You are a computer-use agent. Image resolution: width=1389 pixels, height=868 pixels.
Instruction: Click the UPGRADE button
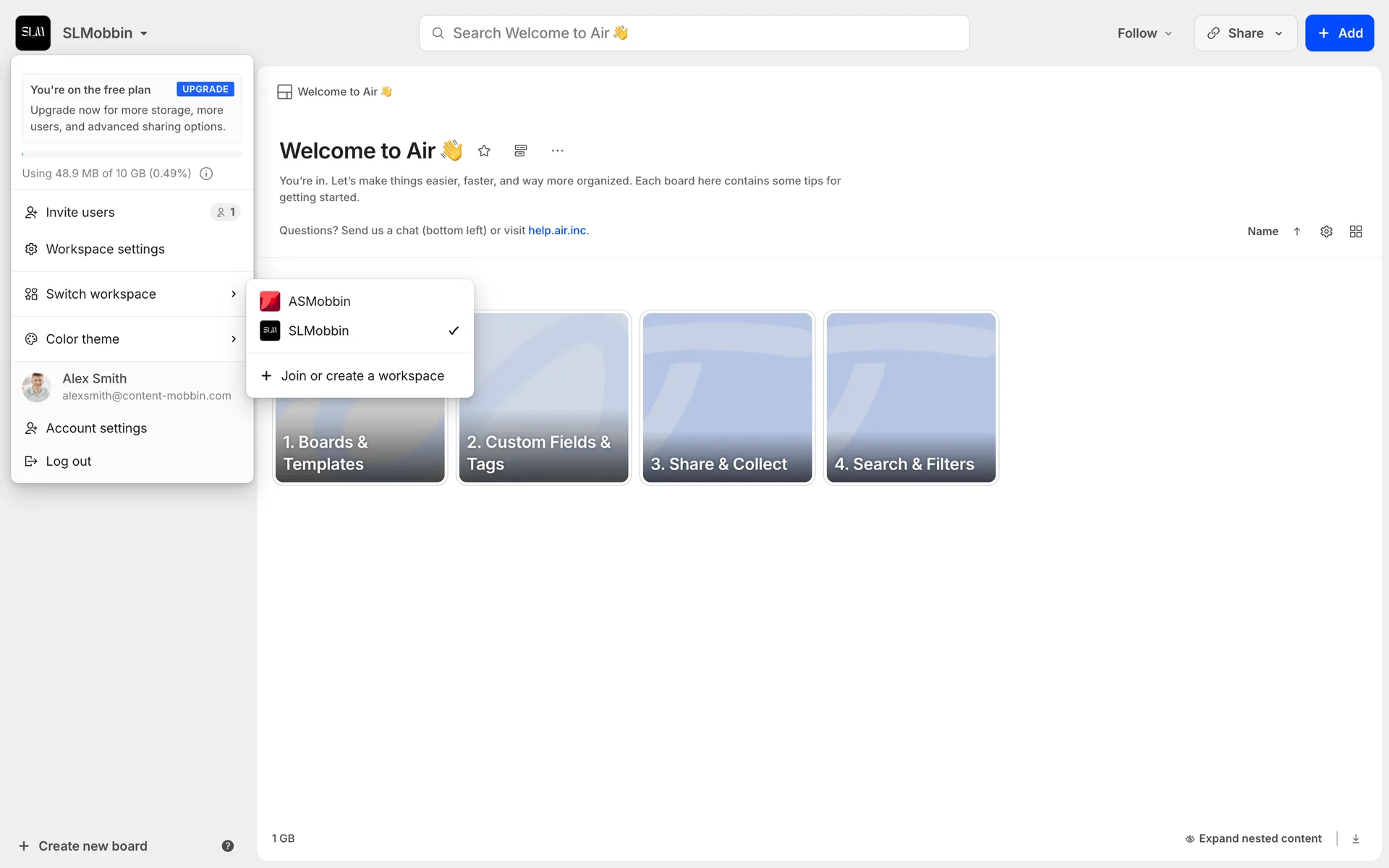205,89
